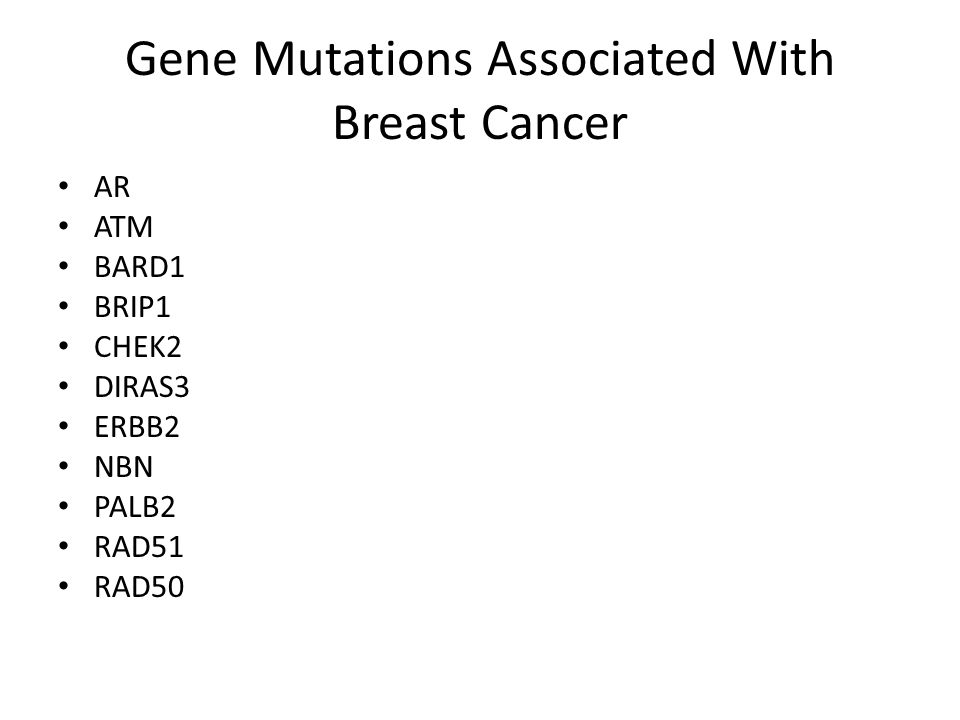Select the NBN gene entry
Screen dimensions: 960x720
pos(123,467)
